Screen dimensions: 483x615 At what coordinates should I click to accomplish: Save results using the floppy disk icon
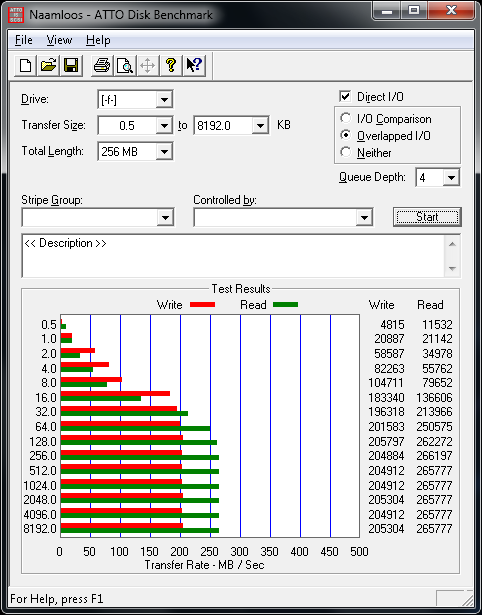pyautogui.click(x=71, y=65)
